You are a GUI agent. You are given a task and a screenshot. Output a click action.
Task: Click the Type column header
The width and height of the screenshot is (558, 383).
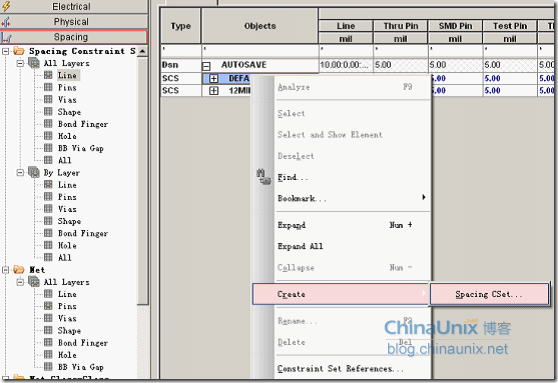point(180,26)
